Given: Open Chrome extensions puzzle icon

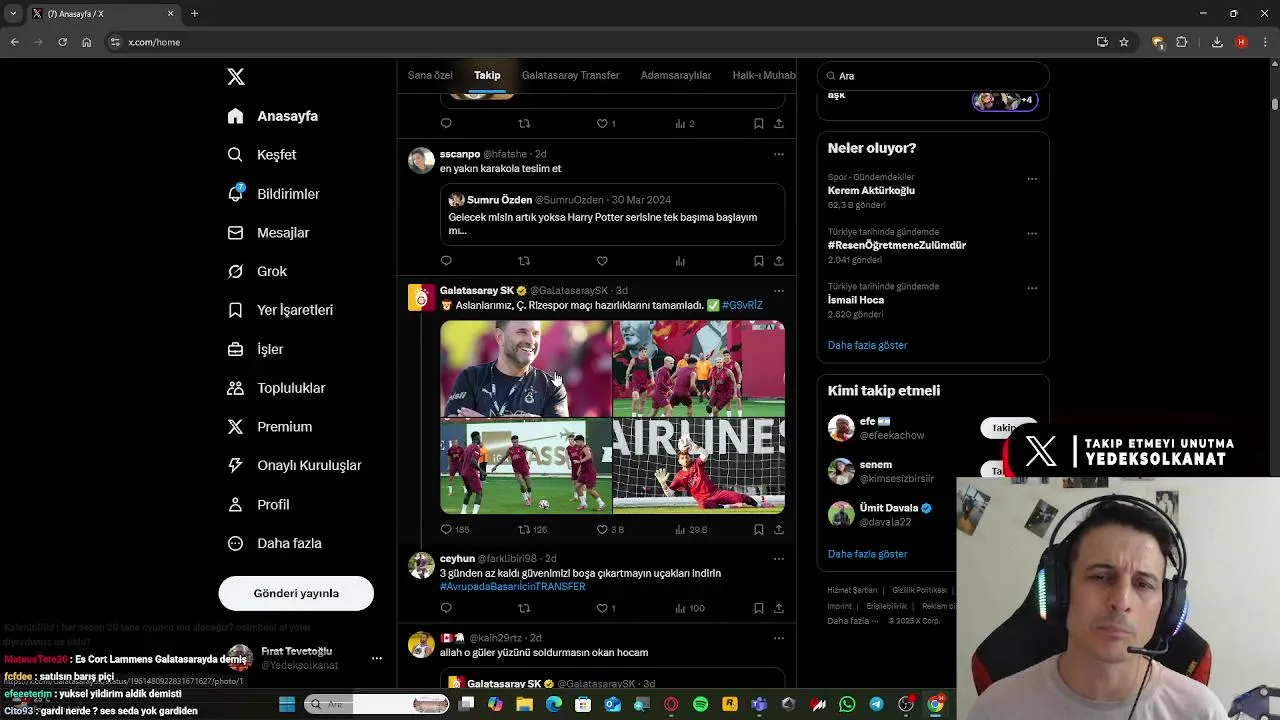Looking at the screenshot, I should 1182,42.
